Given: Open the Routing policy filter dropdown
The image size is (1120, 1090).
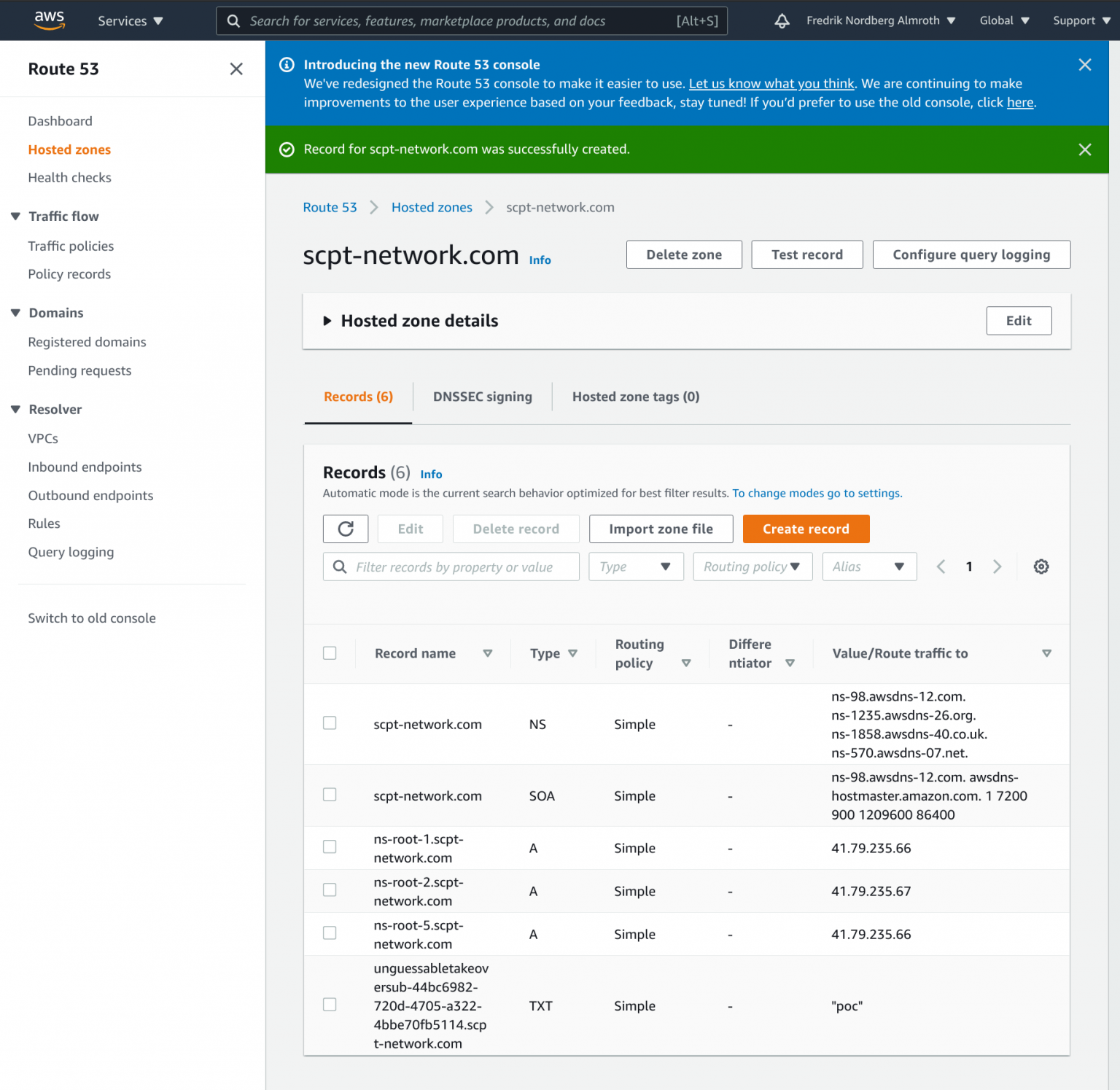Looking at the screenshot, I should [x=752, y=567].
